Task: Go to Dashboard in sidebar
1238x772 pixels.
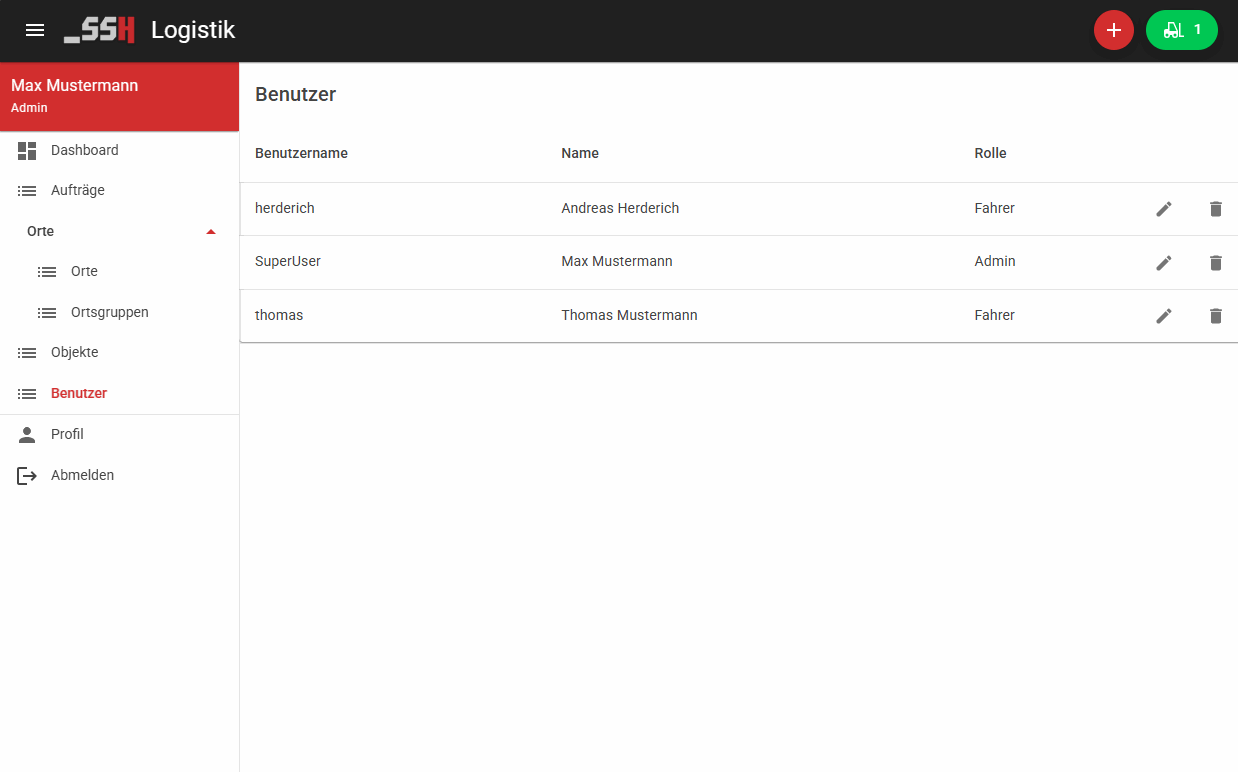Action: [x=84, y=150]
